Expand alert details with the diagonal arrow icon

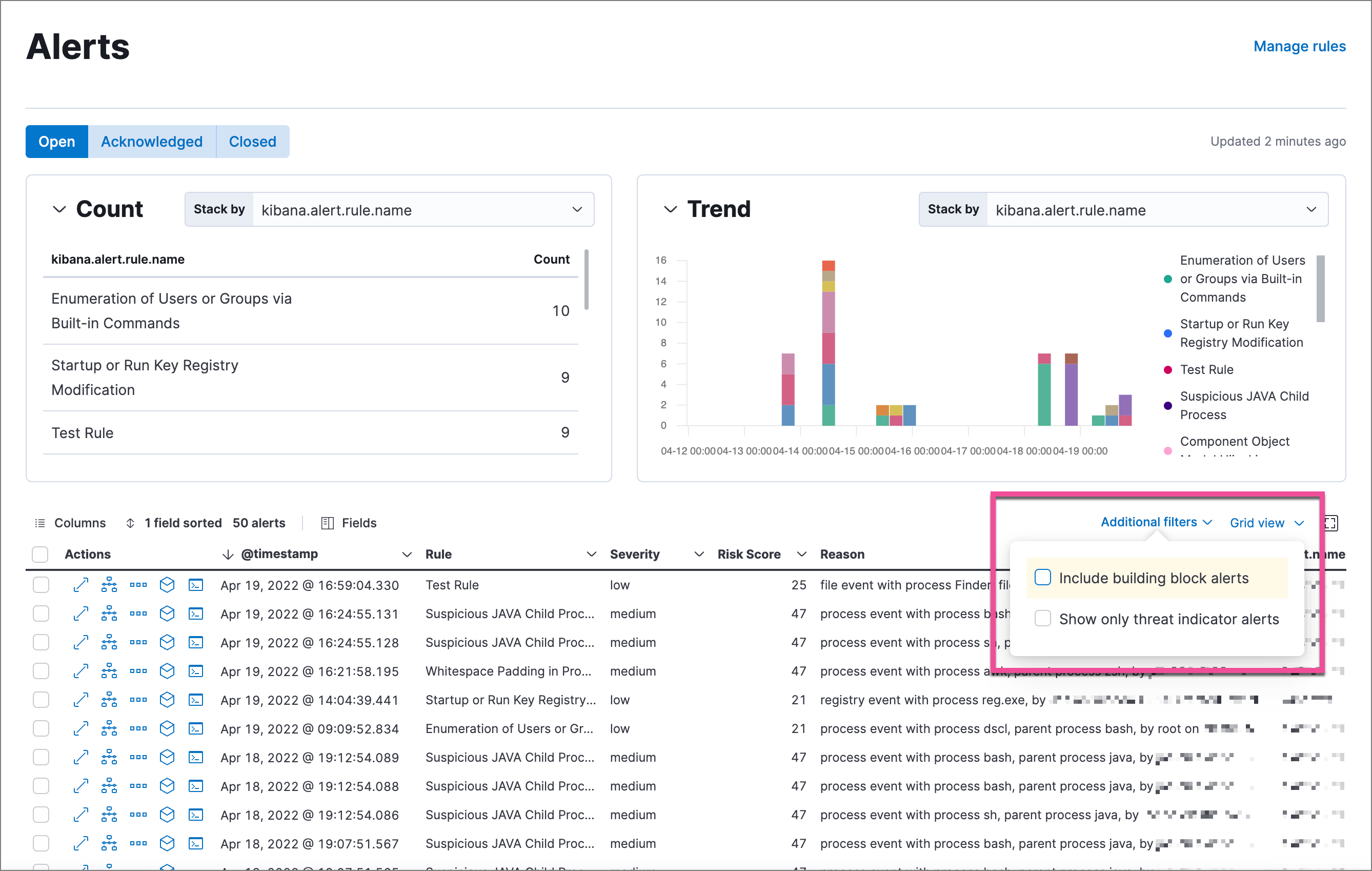pos(81,585)
